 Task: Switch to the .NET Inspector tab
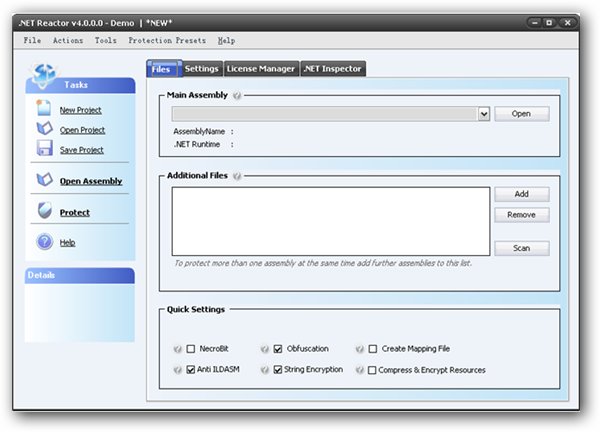333,69
